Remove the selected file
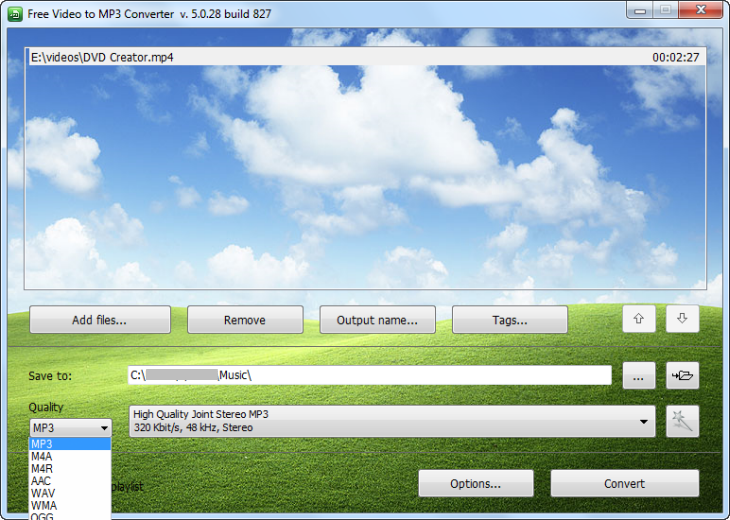This screenshot has width=730, height=520. [245, 320]
